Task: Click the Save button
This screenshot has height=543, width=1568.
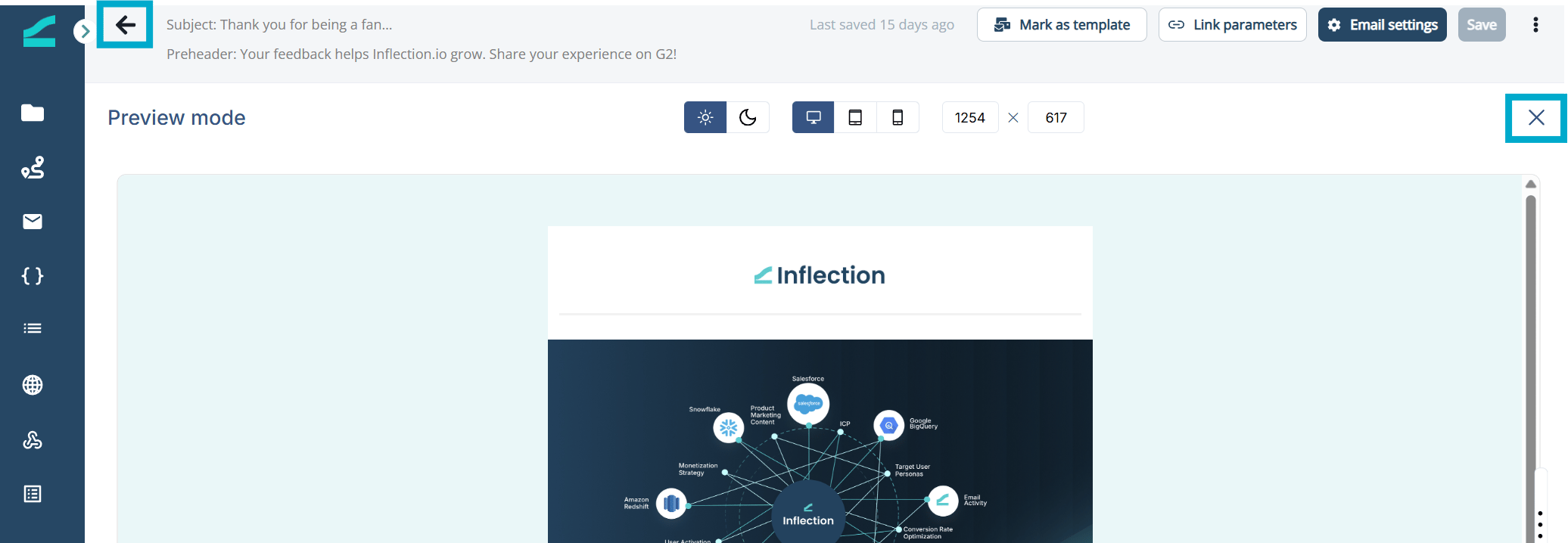Action: click(x=1481, y=25)
